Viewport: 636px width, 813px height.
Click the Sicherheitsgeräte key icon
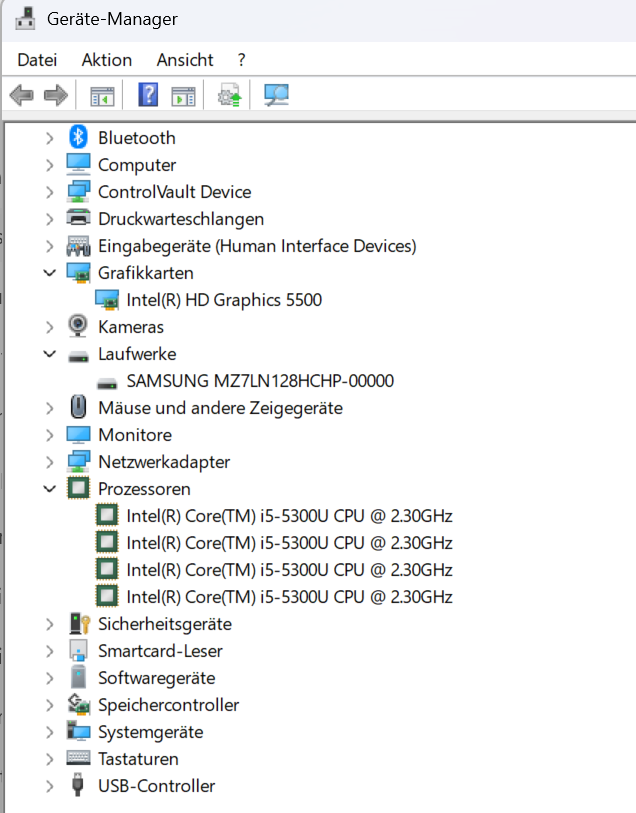click(79, 624)
